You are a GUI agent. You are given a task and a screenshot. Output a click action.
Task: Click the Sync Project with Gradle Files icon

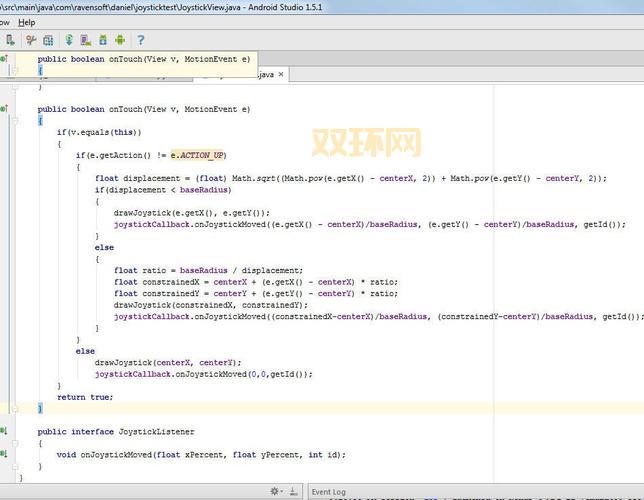[x=69, y=41]
